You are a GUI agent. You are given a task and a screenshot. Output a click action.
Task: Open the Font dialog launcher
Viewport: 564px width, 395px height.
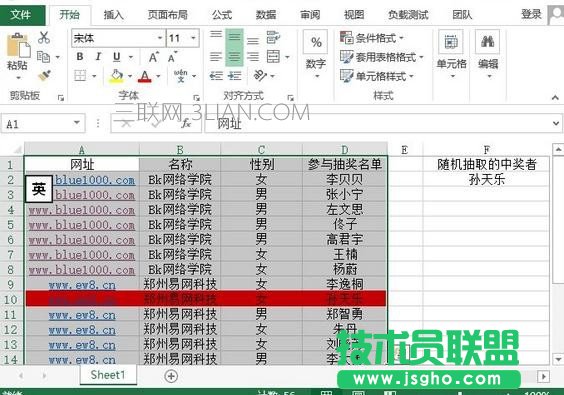[x=196, y=97]
